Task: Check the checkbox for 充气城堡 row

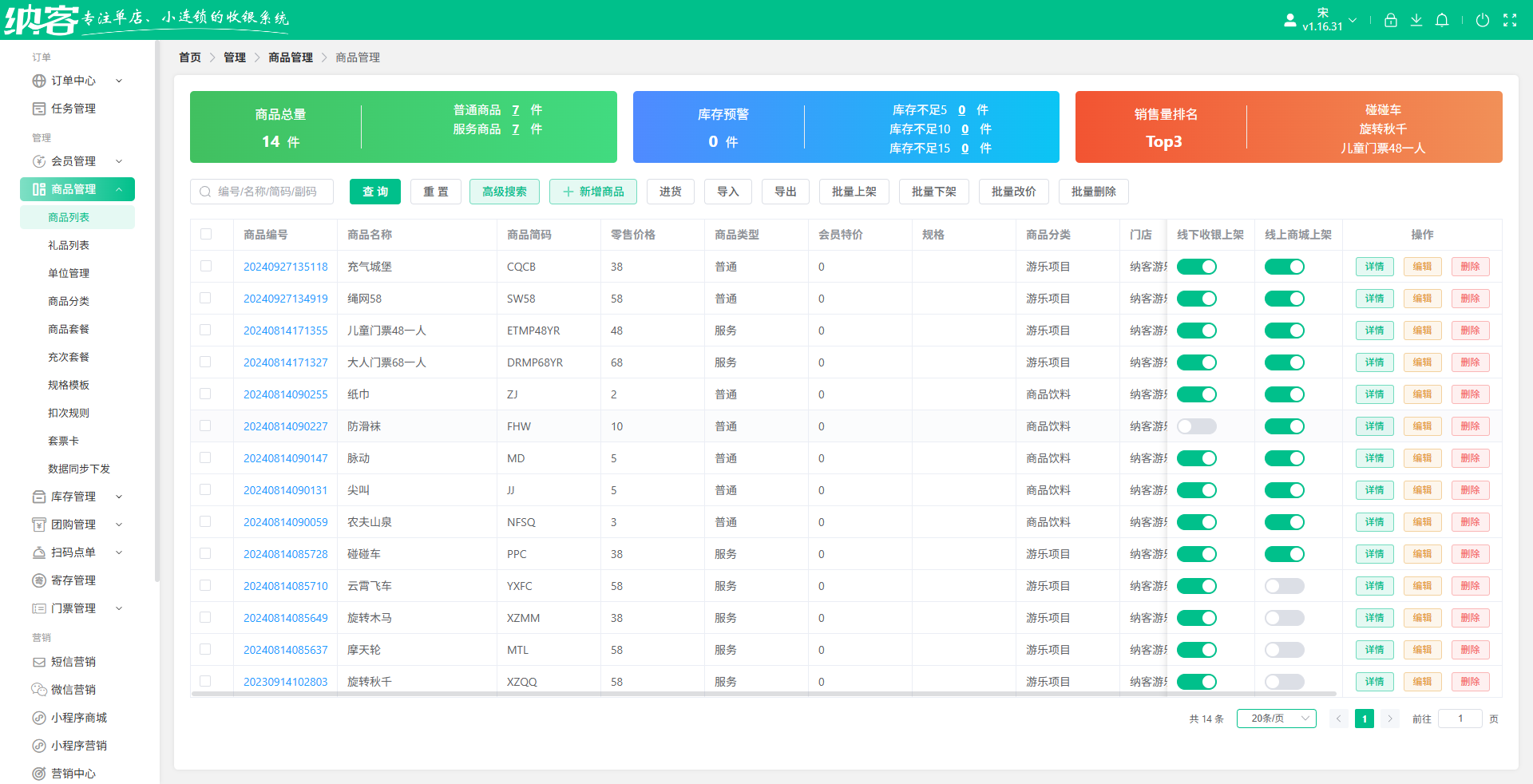Action: click(x=206, y=267)
